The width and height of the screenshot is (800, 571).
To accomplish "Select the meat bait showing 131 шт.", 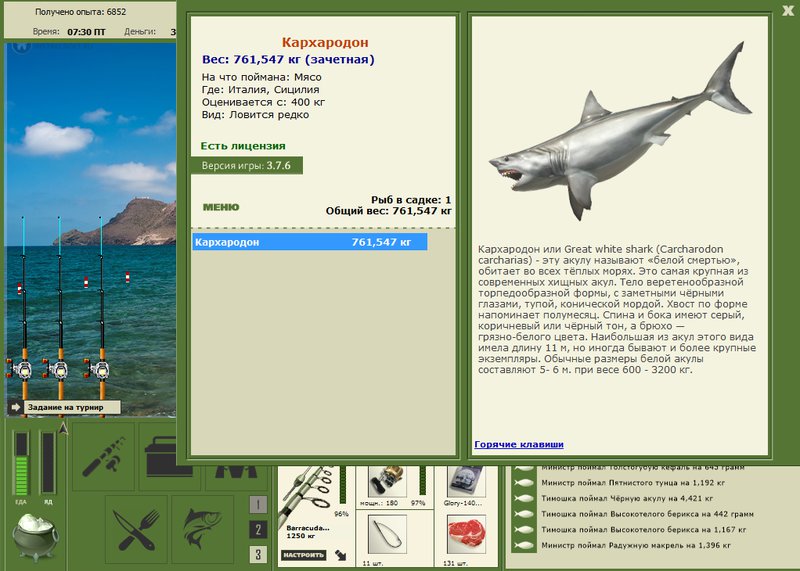I will pyautogui.click(x=466, y=534).
